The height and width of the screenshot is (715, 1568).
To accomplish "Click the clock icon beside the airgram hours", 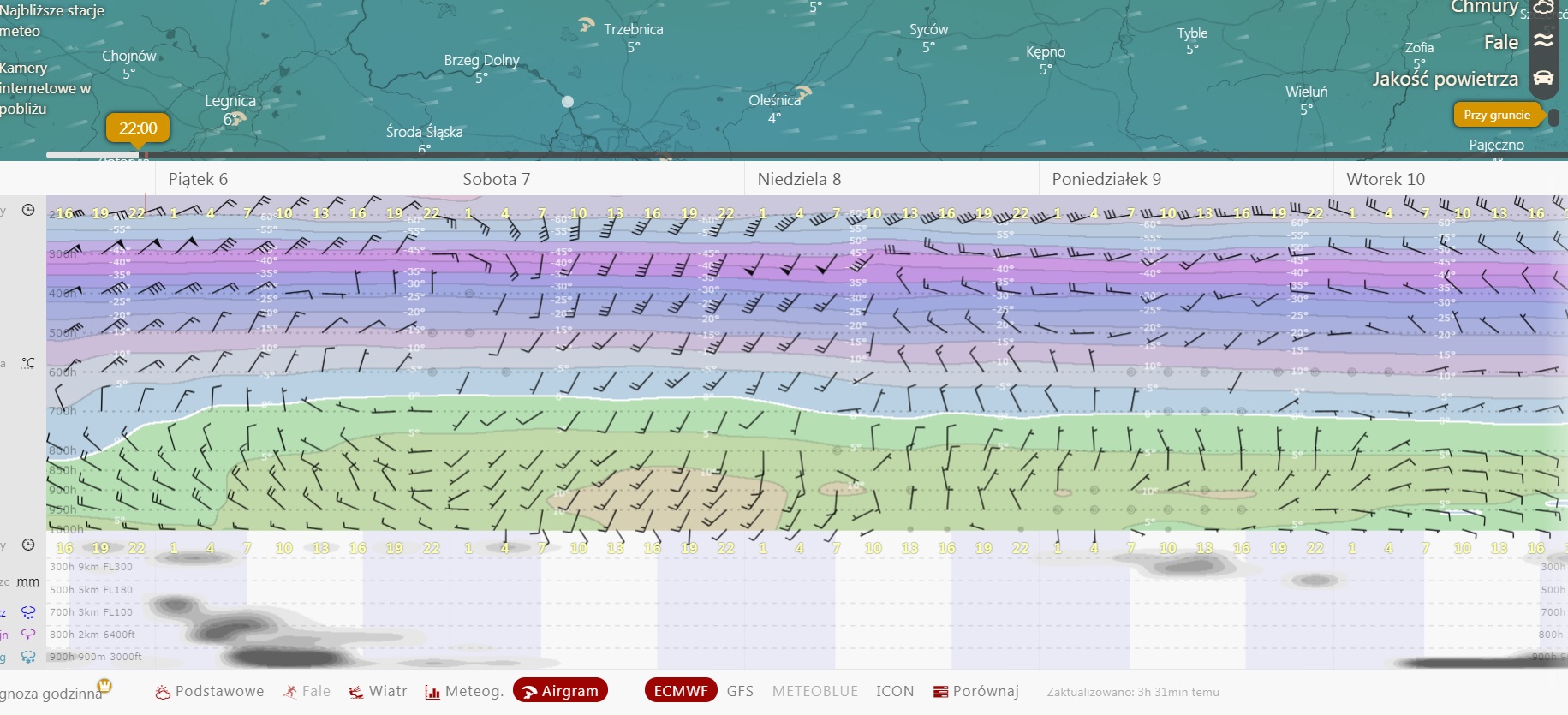I will click(28, 211).
